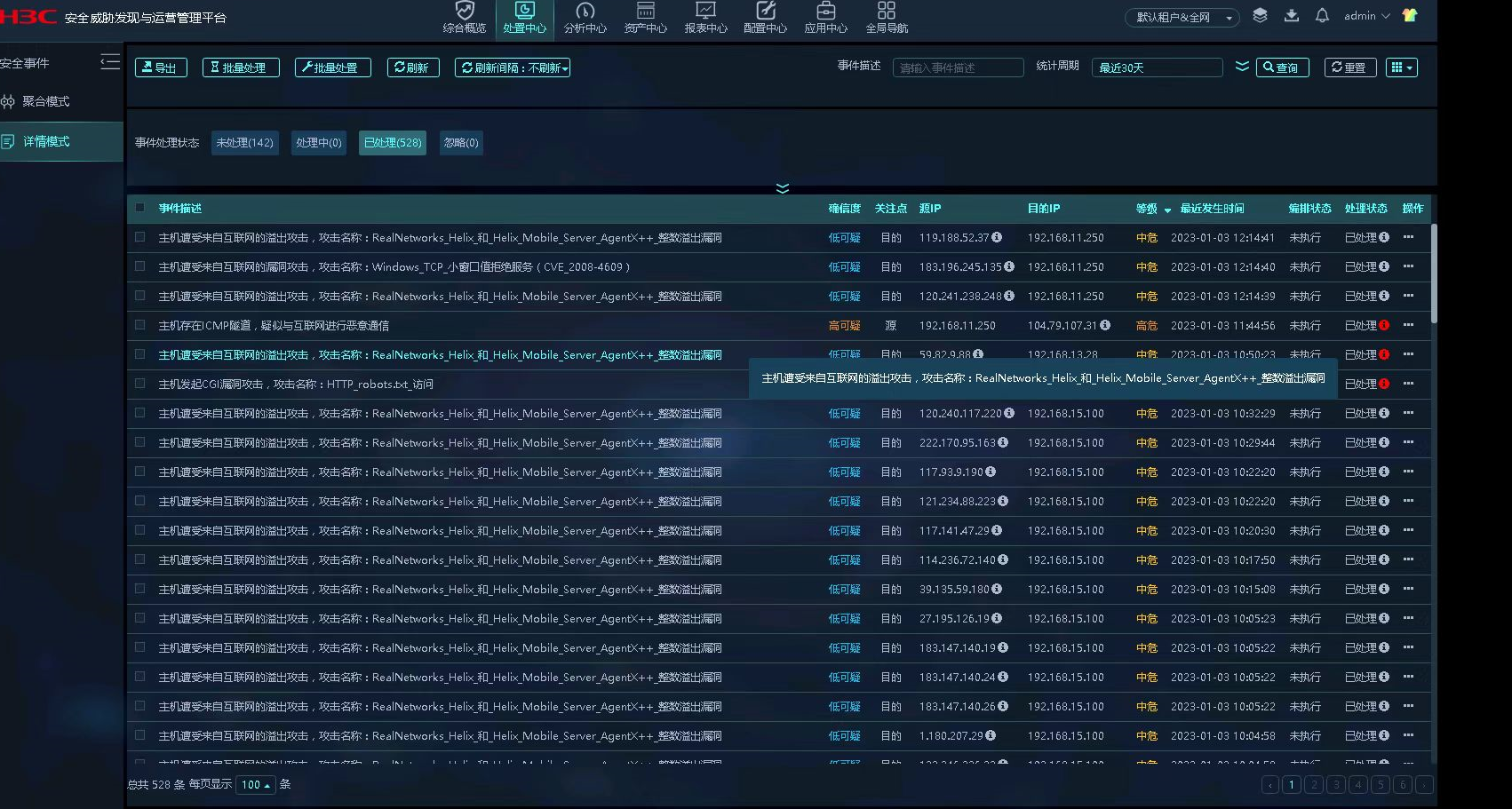The height and width of the screenshot is (809, 1512).
Task: Check the Windows_TCP event row checkbox
Action: tap(140, 266)
